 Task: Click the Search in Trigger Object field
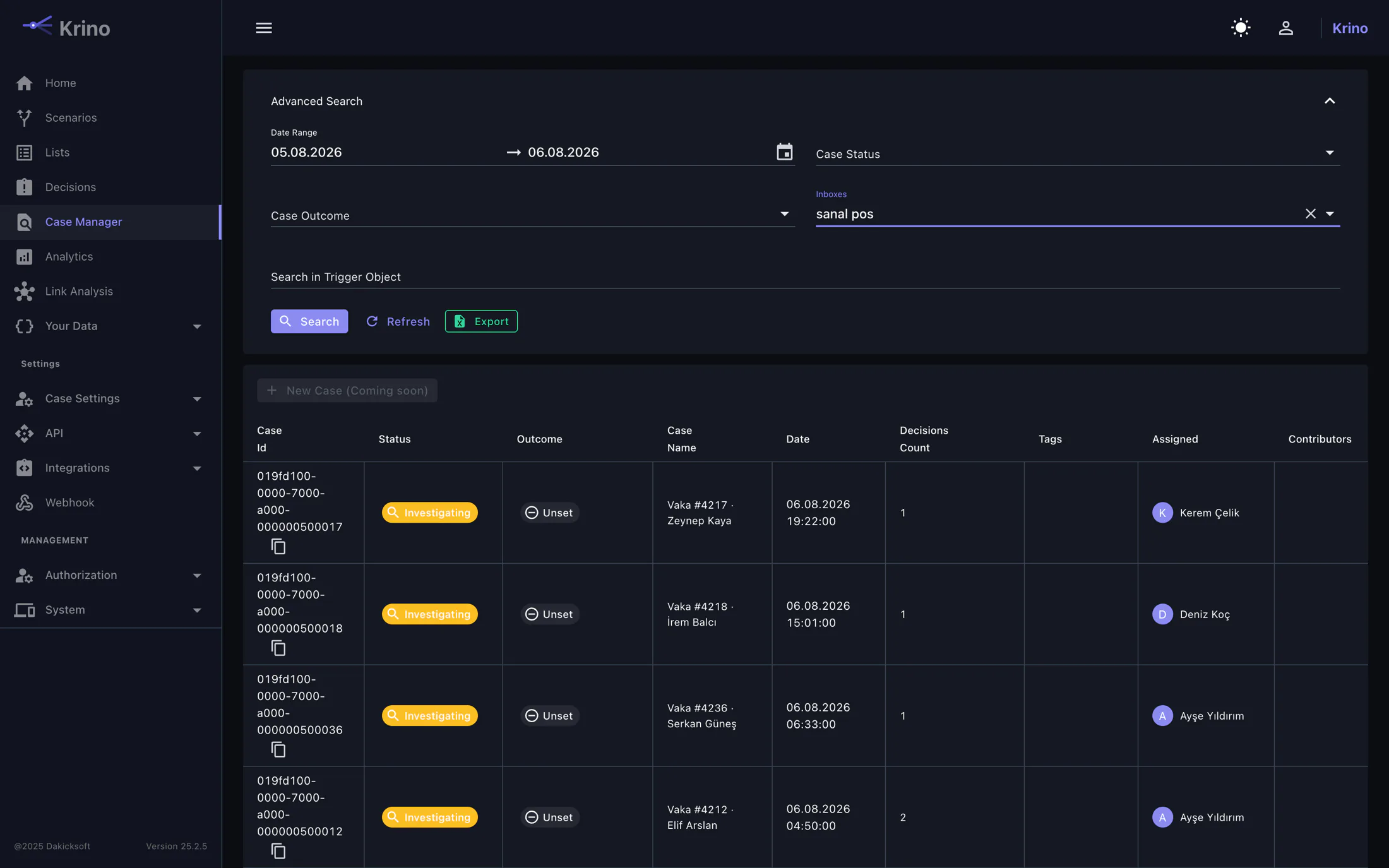click(805, 276)
